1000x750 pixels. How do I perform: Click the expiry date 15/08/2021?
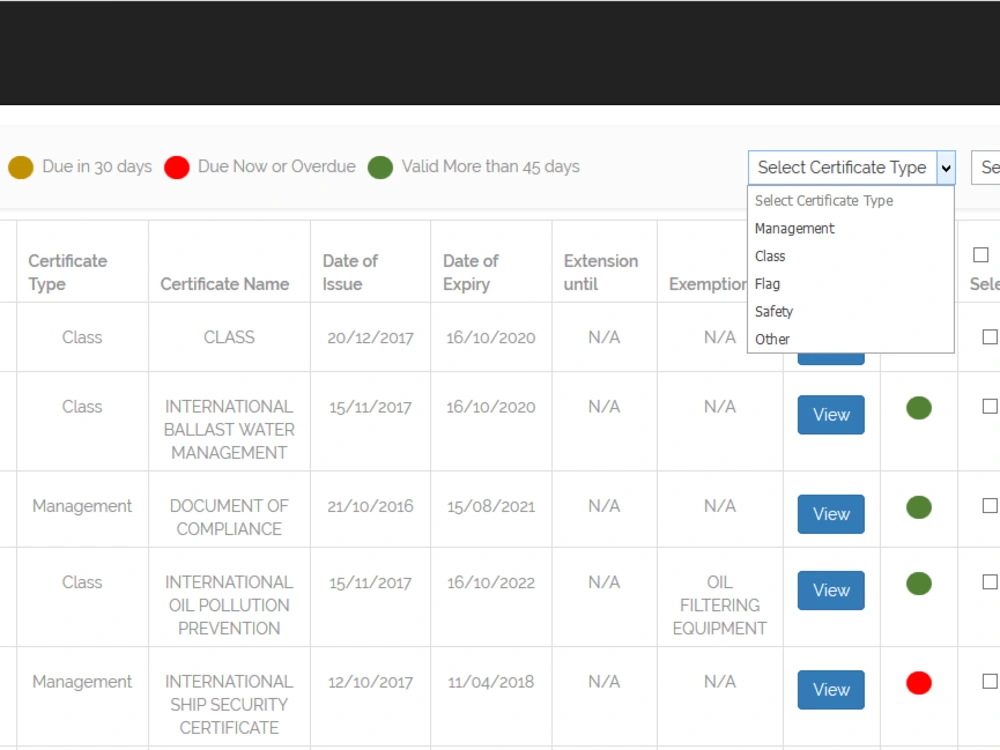click(490, 506)
